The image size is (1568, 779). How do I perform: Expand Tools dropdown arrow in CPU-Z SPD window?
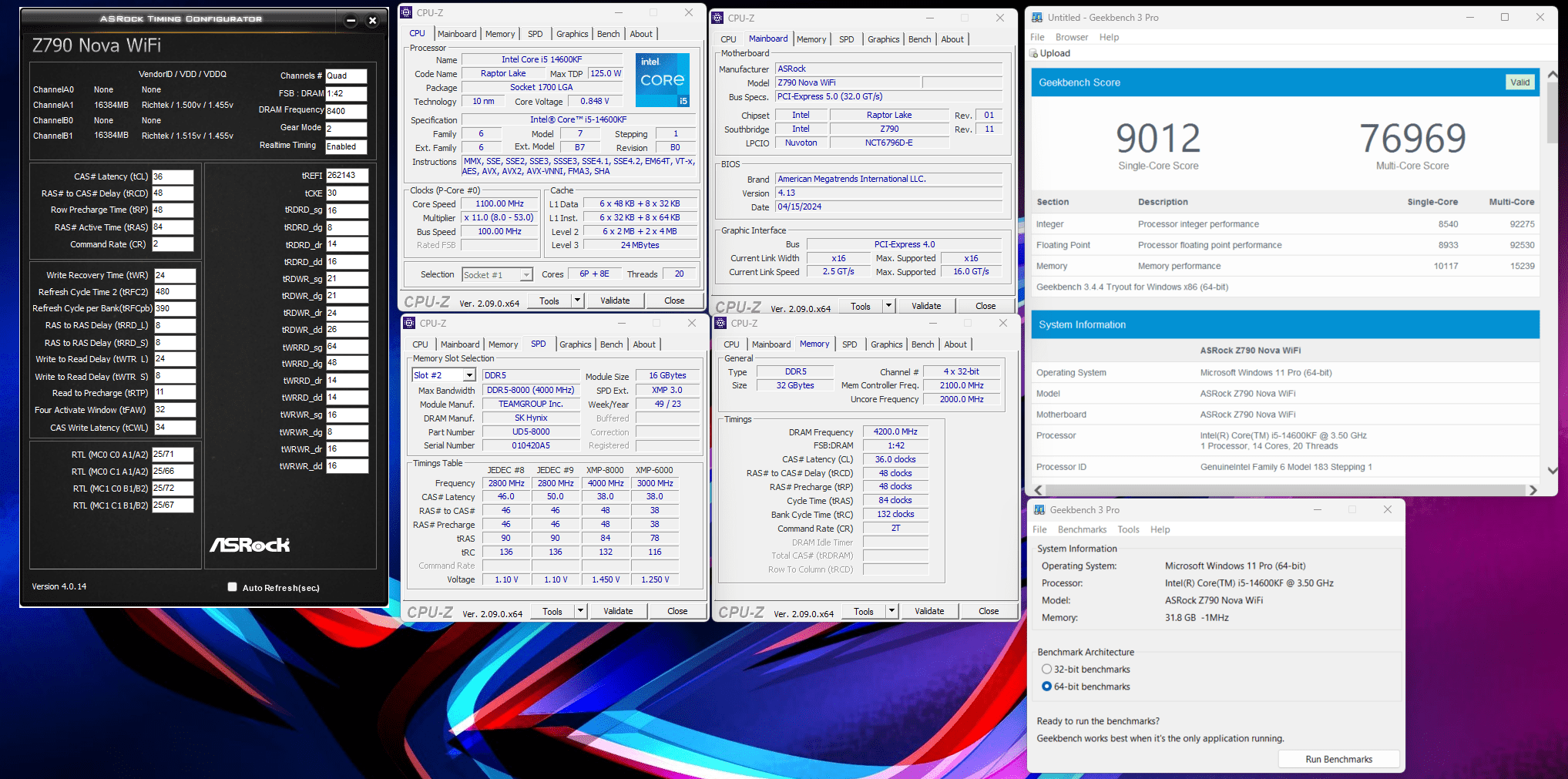click(580, 611)
